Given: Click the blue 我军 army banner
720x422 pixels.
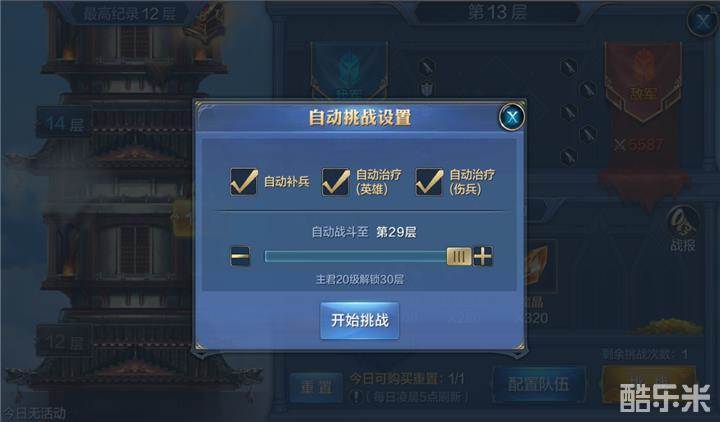Looking at the screenshot, I should (349, 71).
